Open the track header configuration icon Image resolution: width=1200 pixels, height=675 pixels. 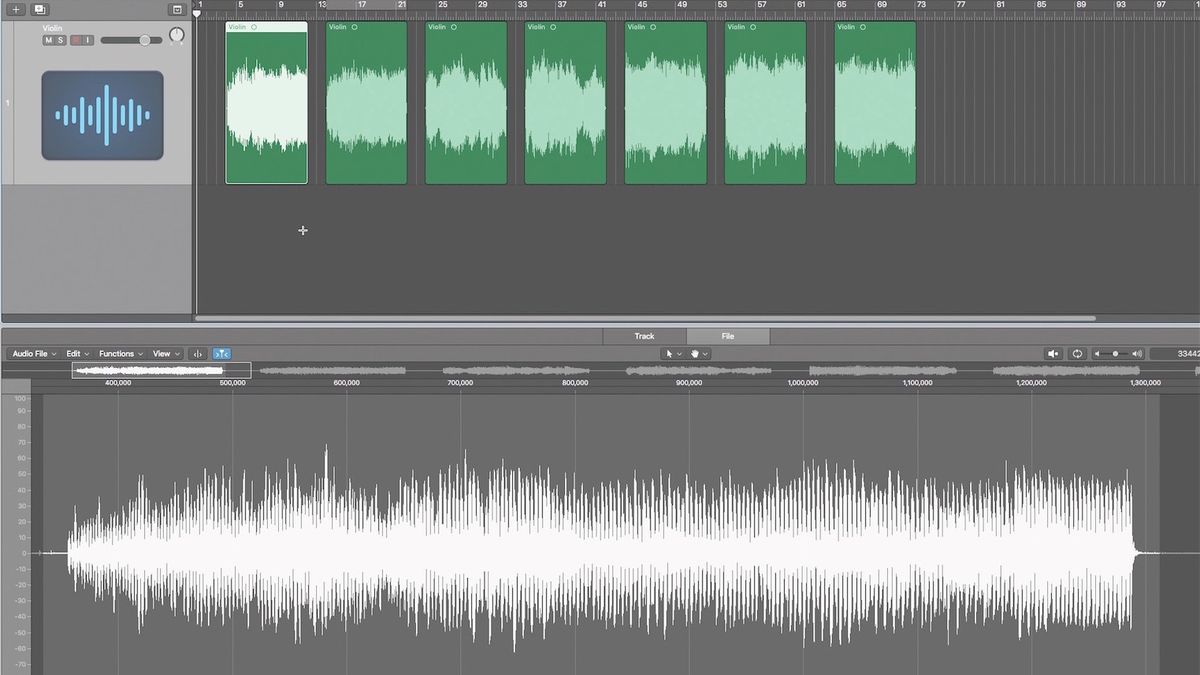178,9
